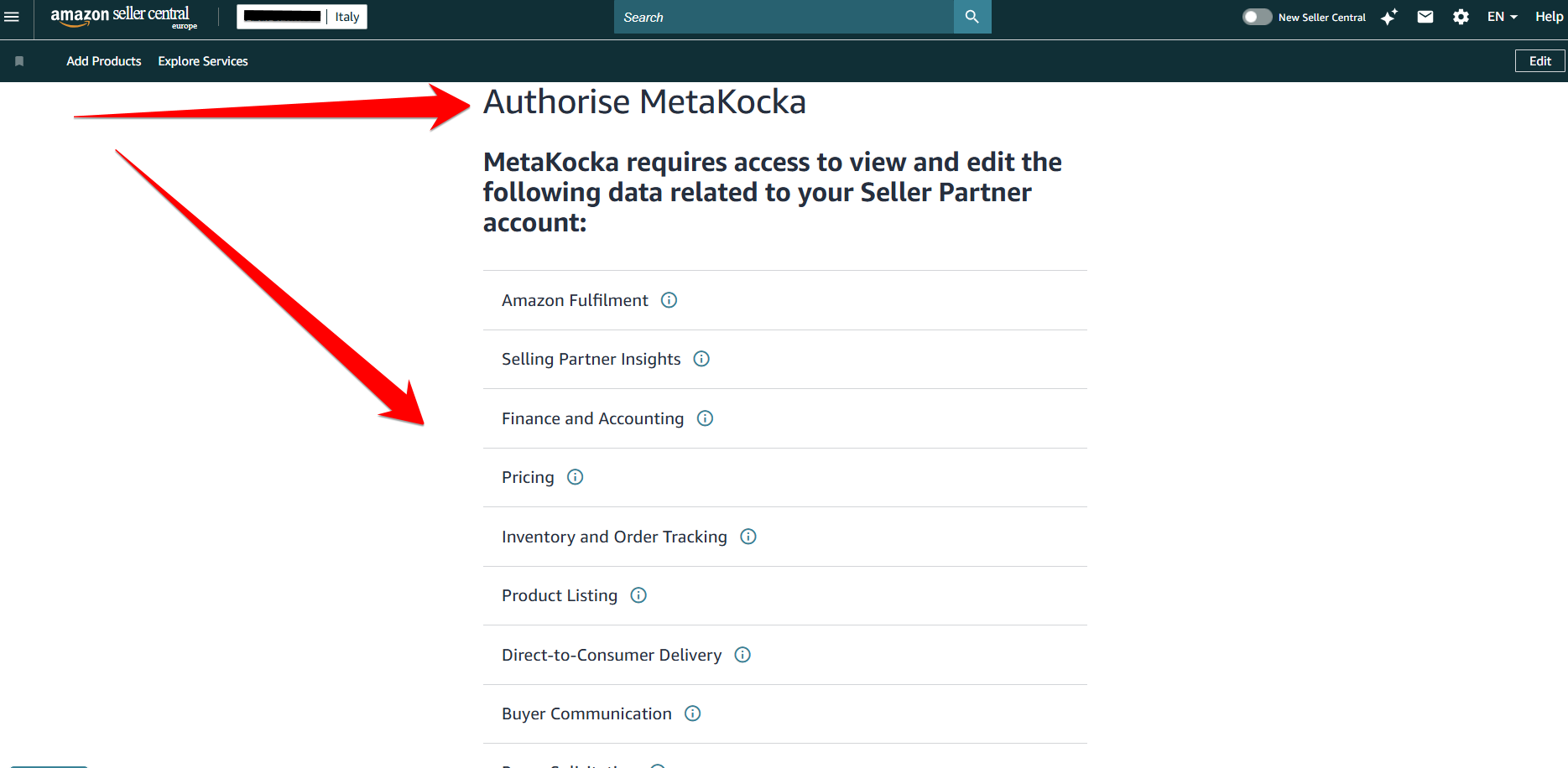This screenshot has height=768, width=1568.
Task: Show info for Finance and Accounting
Action: (x=705, y=418)
